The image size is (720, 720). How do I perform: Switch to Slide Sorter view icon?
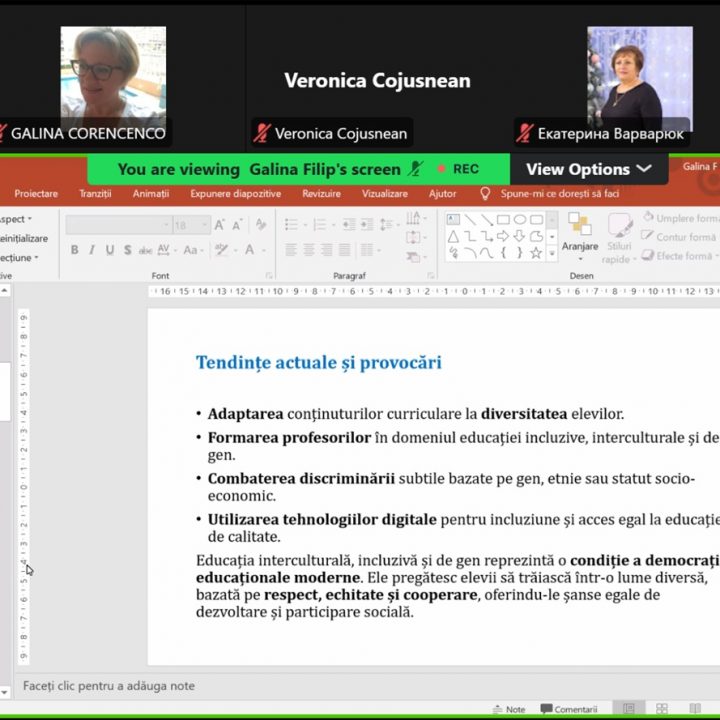tap(662, 709)
